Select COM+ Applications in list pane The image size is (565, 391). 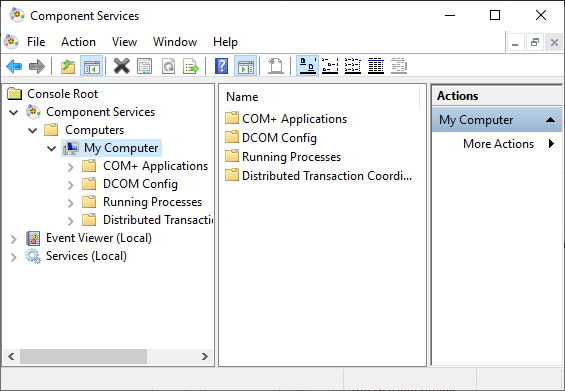[294, 119]
